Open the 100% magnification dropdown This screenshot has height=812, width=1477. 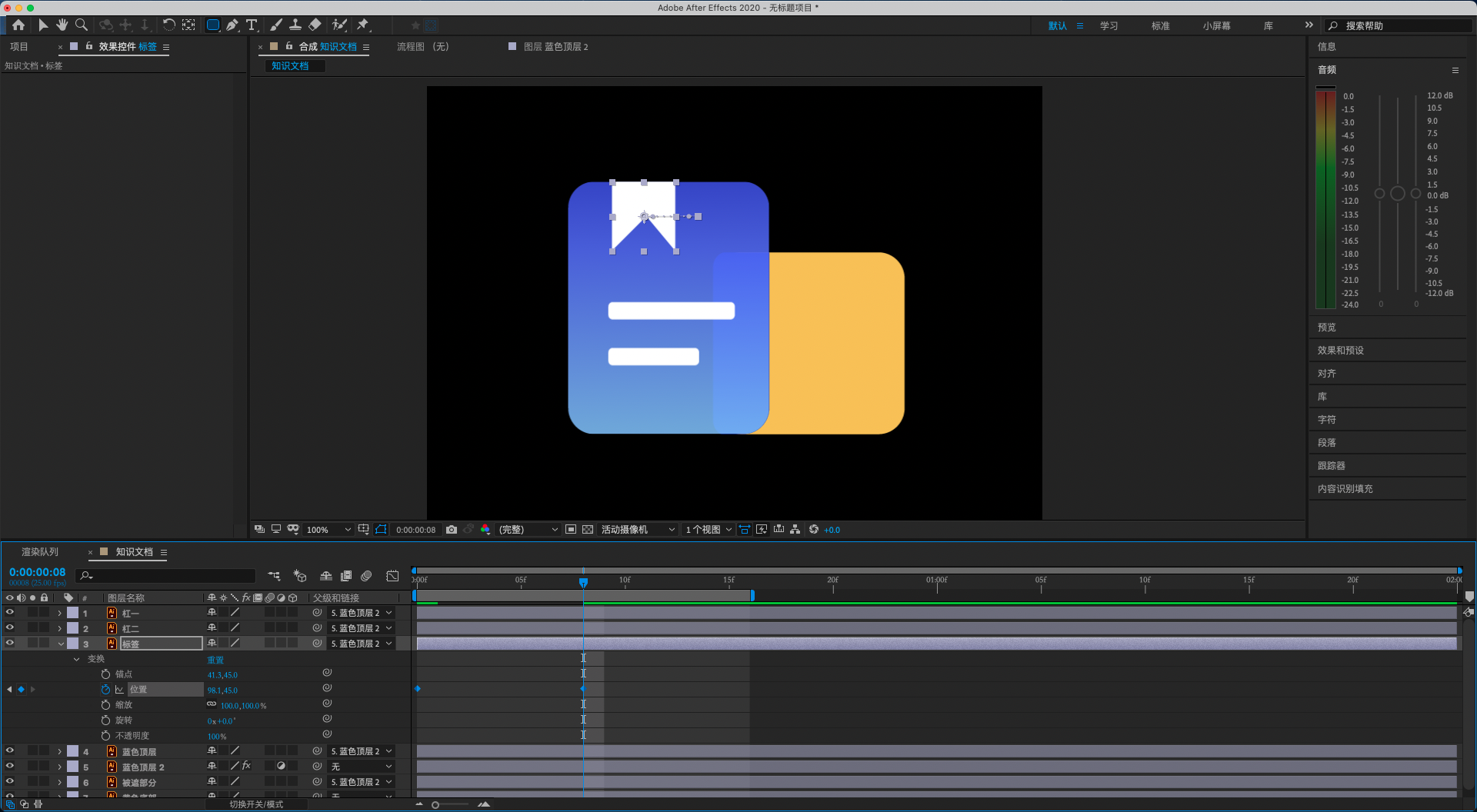click(x=328, y=530)
